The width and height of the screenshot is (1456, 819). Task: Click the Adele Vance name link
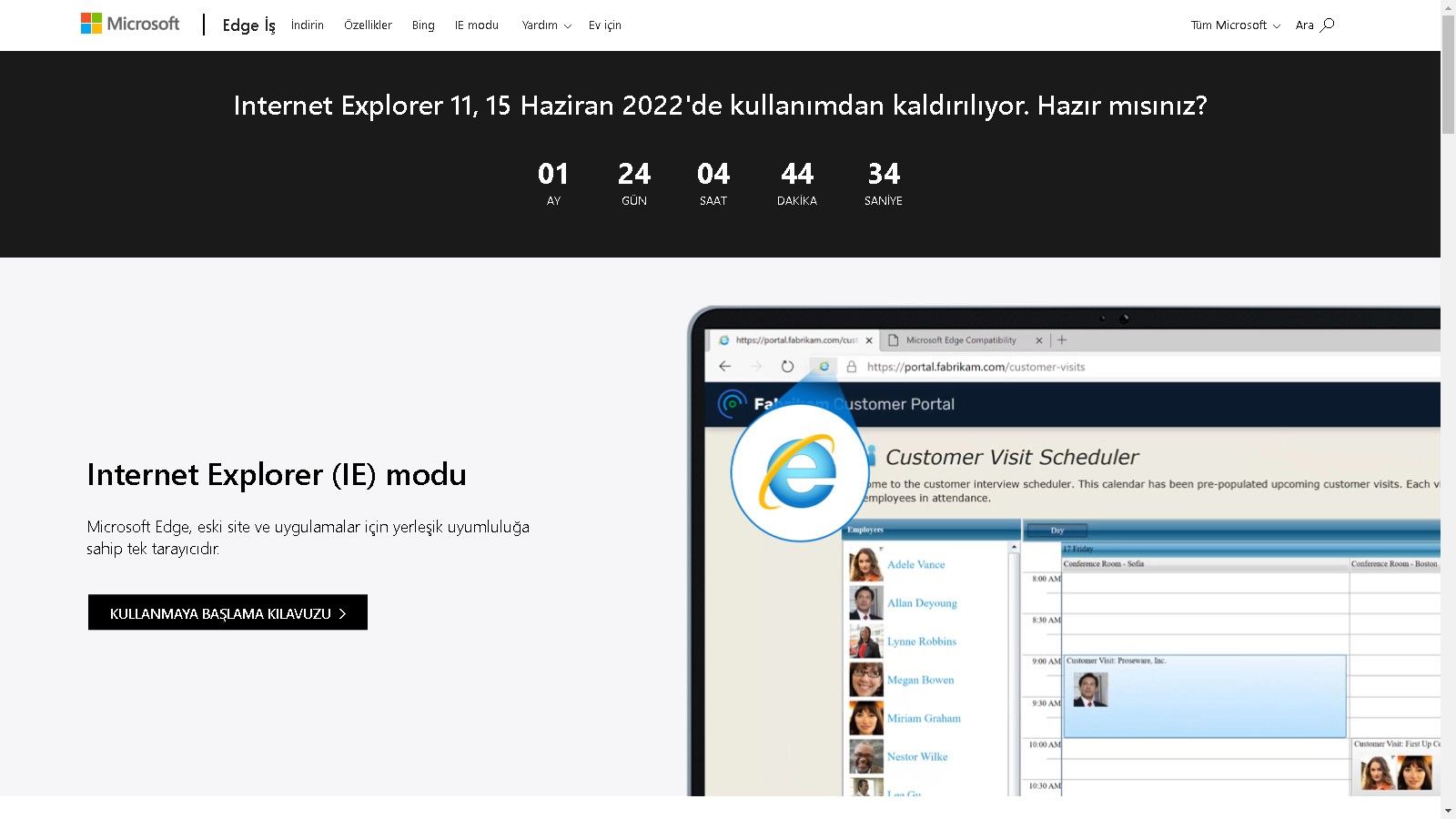[x=915, y=564]
